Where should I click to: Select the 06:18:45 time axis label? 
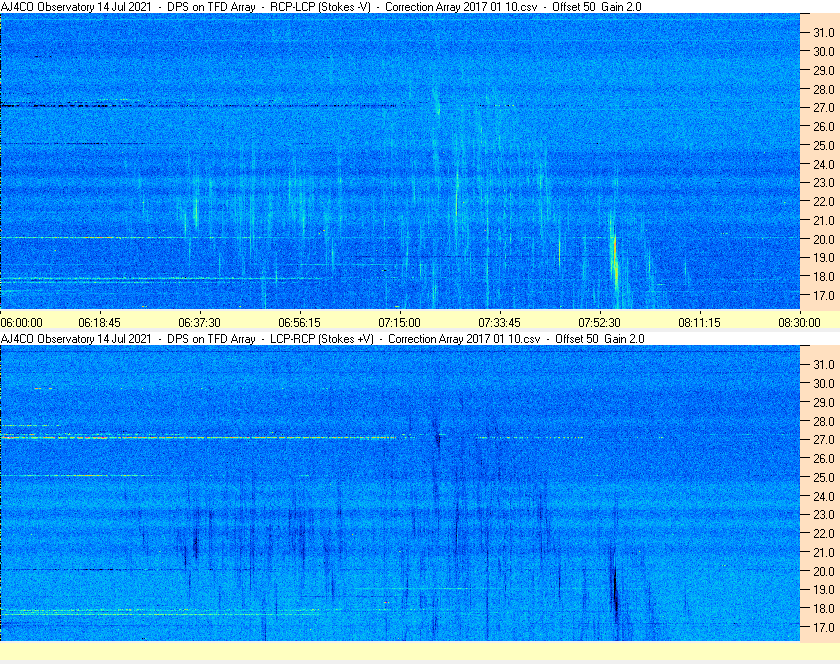click(x=100, y=323)
